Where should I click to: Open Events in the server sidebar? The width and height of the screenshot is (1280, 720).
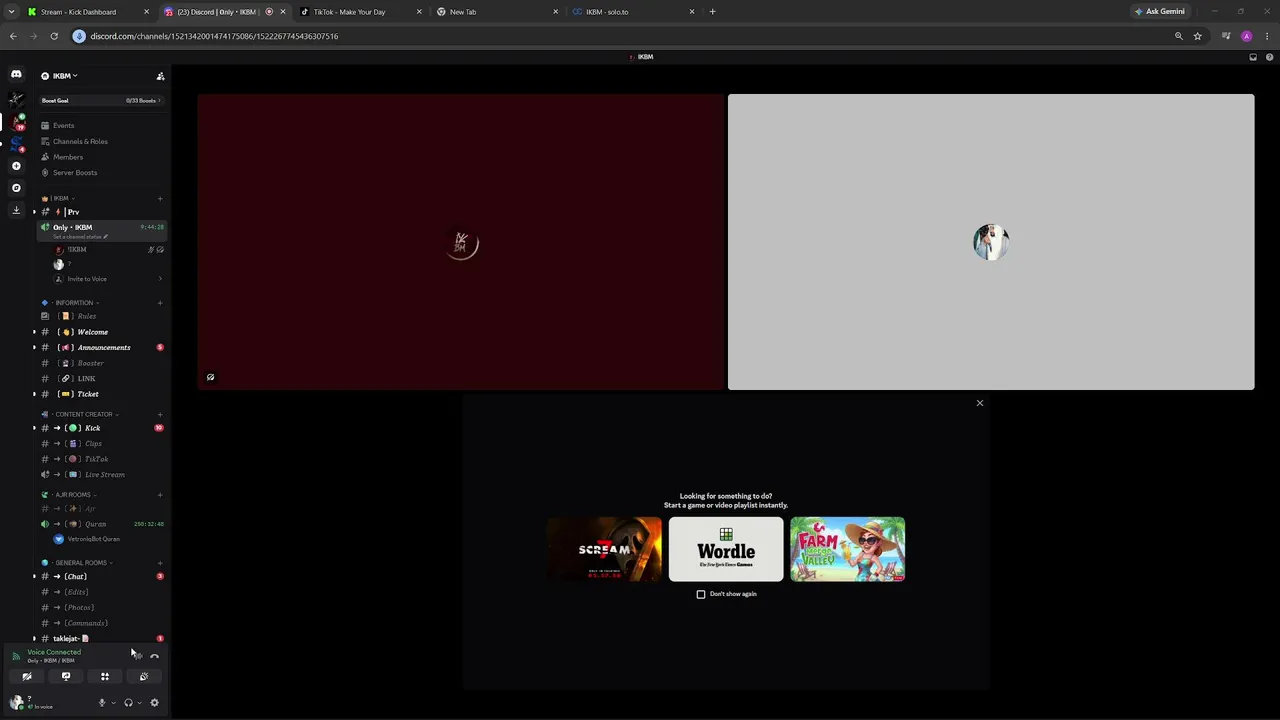point(100,126)
